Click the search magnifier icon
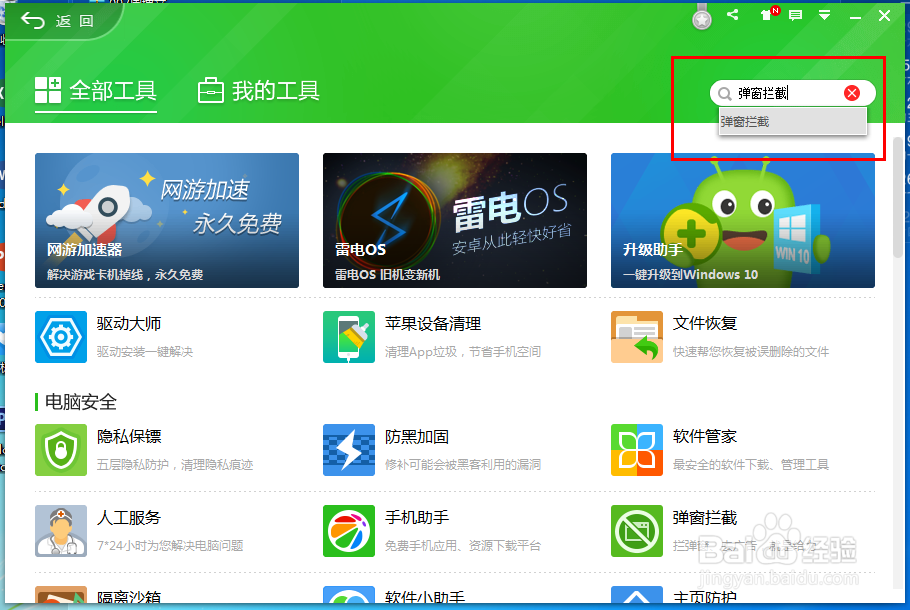 click(x=724, y=93)
